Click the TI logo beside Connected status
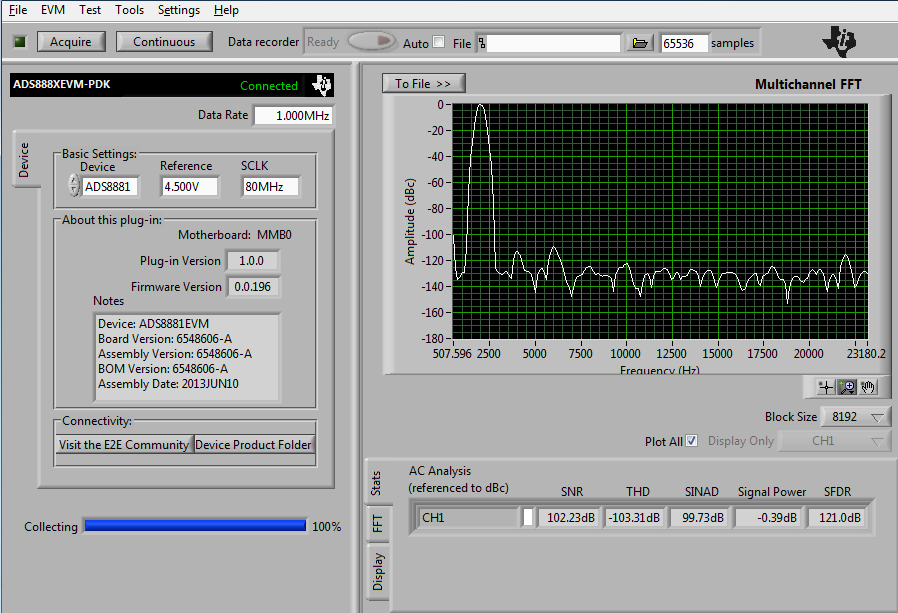Image resolution: width=898 pixels, height=613 pixels. point(322,85)
